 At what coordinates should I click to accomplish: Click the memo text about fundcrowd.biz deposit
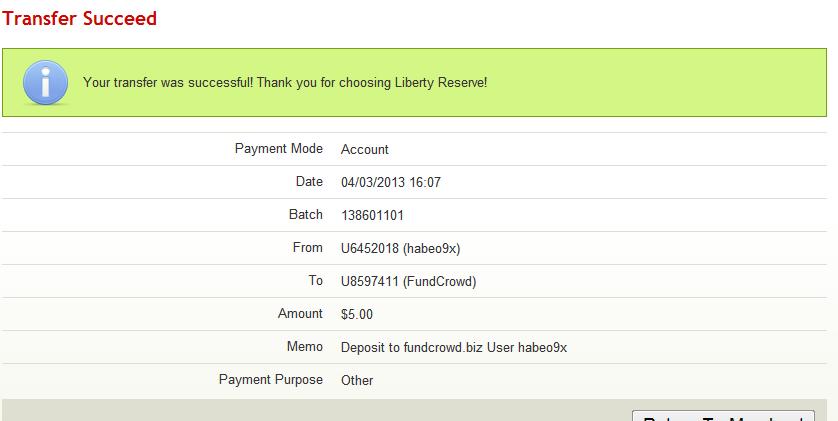coord(454,347)
